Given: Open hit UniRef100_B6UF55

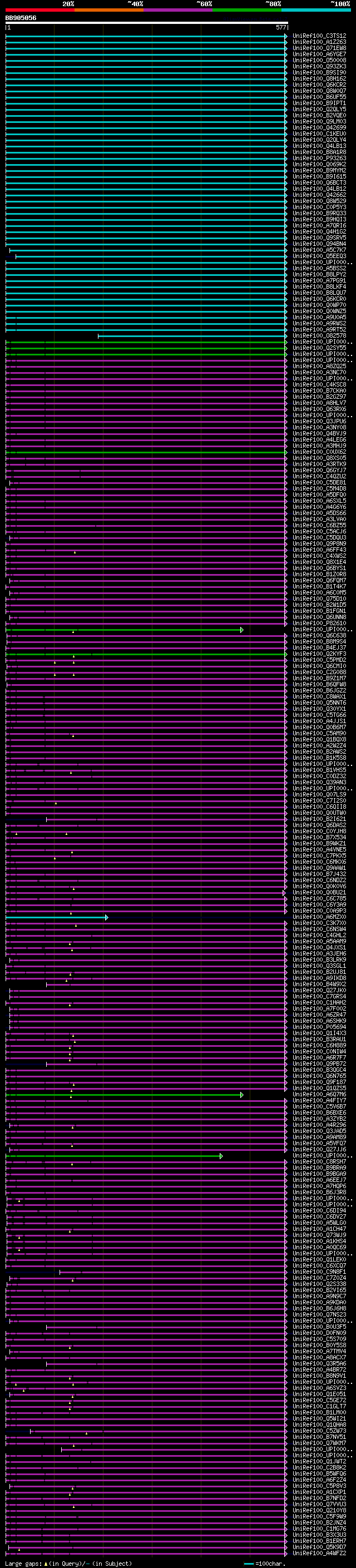Looking at the screenshot, I should [x=319, y=97].
